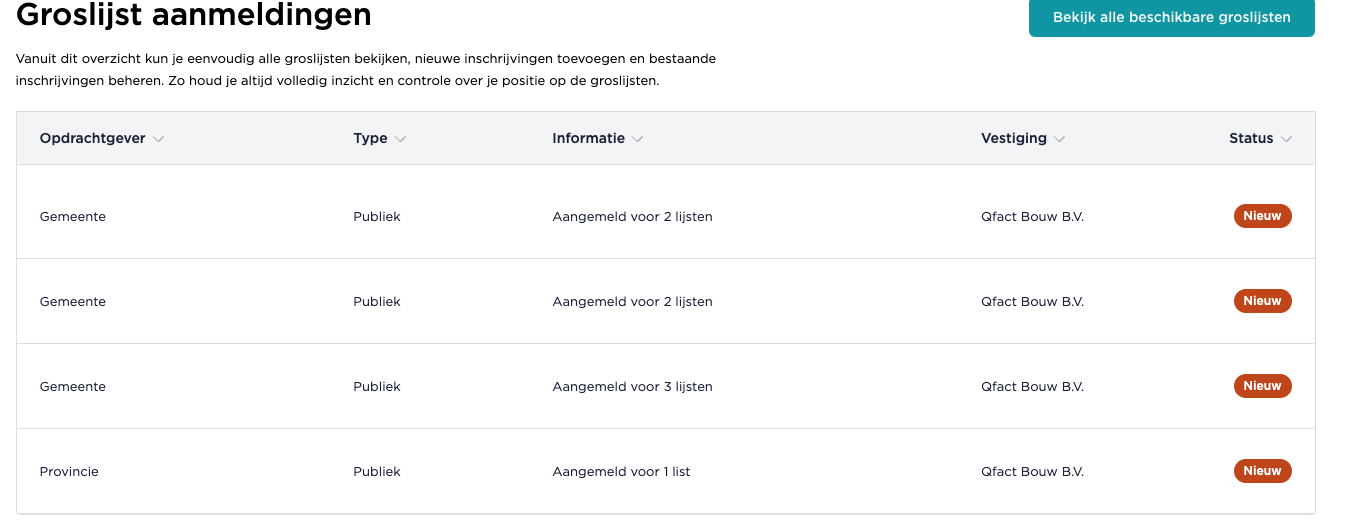
Task: Select the 'Aangemeld voor 3 lijsten' cell
Action: [x=632, y=387]
